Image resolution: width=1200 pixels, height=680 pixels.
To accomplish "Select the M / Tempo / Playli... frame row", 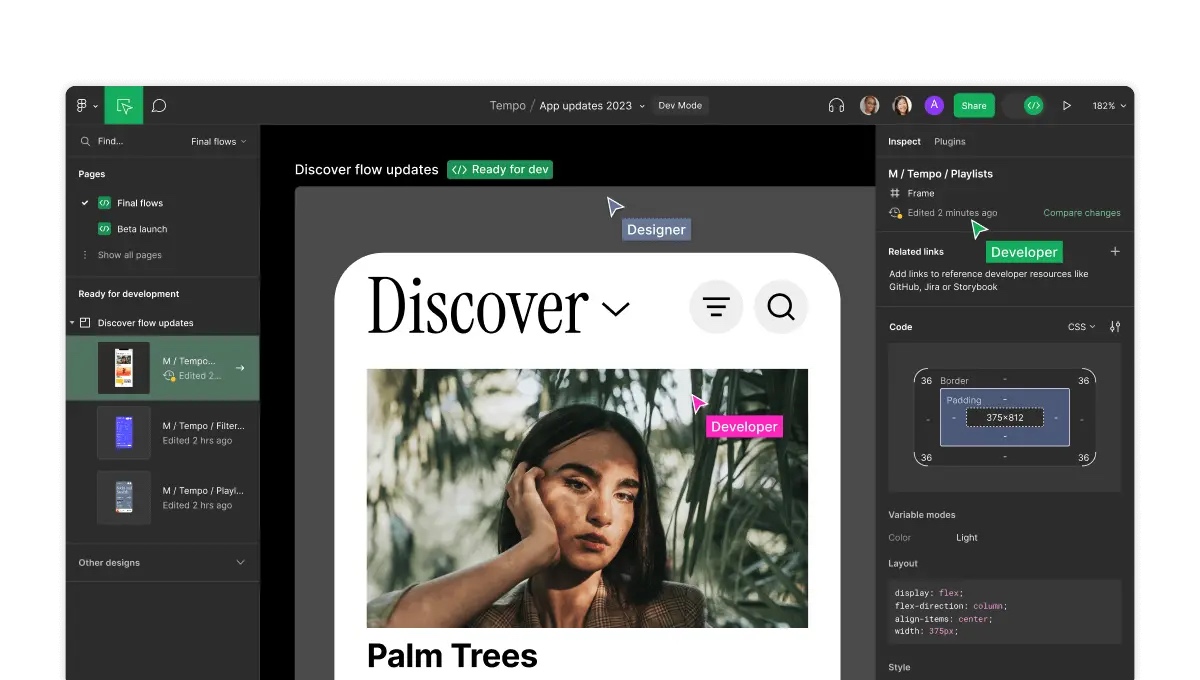I will 162,498.
